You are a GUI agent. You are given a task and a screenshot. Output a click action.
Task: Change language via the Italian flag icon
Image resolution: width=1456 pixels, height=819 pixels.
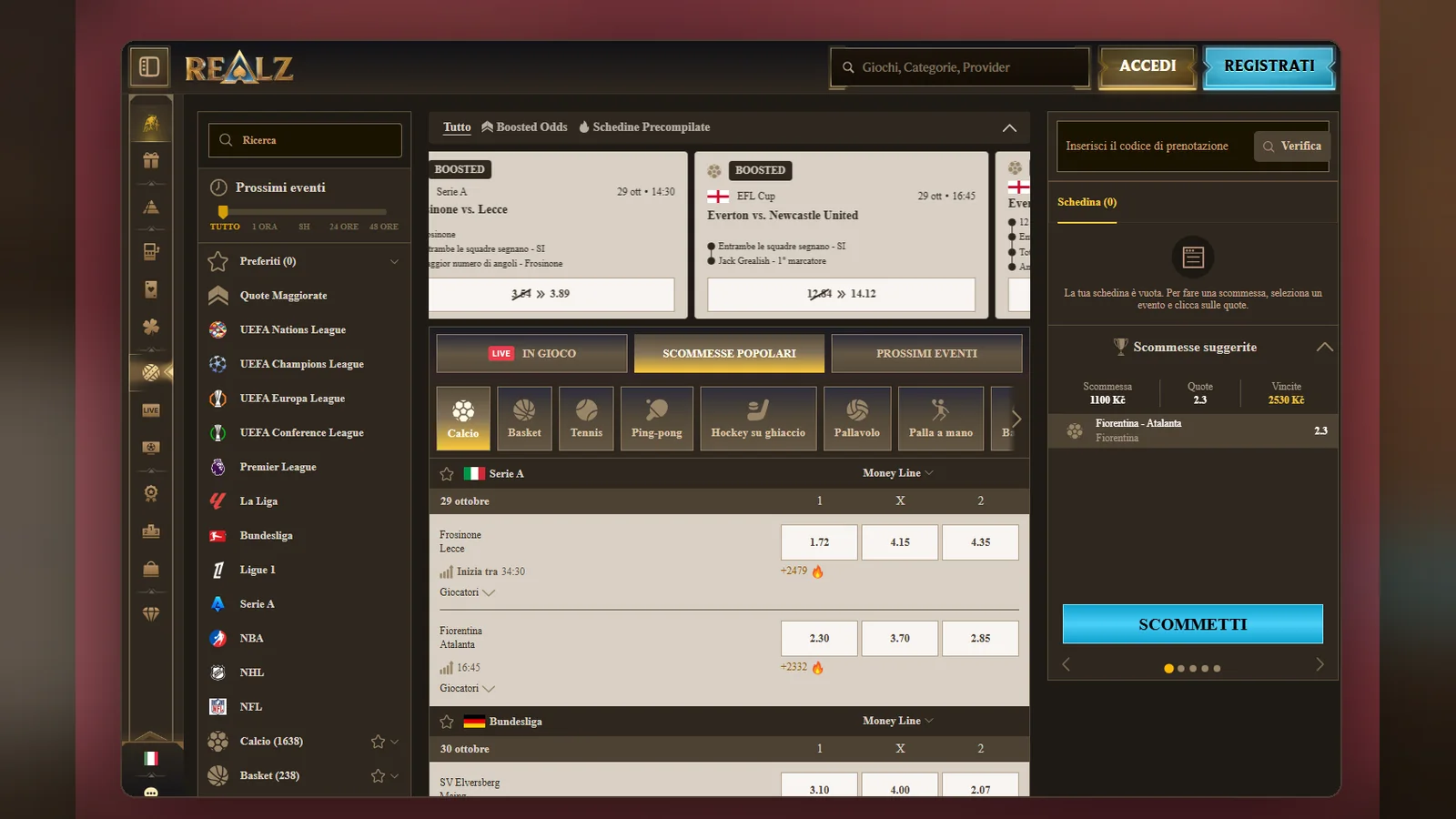151,758
